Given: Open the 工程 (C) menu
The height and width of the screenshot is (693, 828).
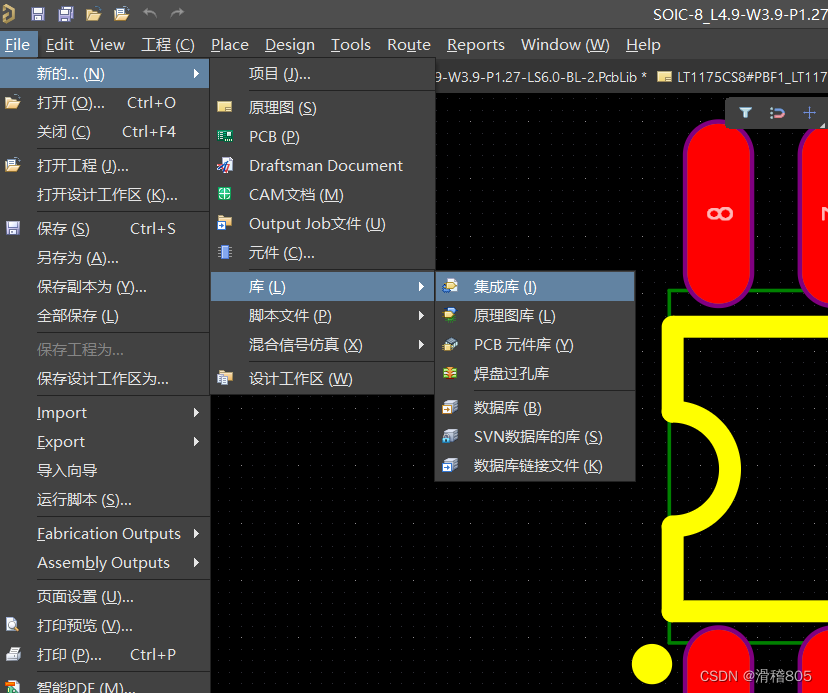Looking at the screenshot, I should click(168, 45).
